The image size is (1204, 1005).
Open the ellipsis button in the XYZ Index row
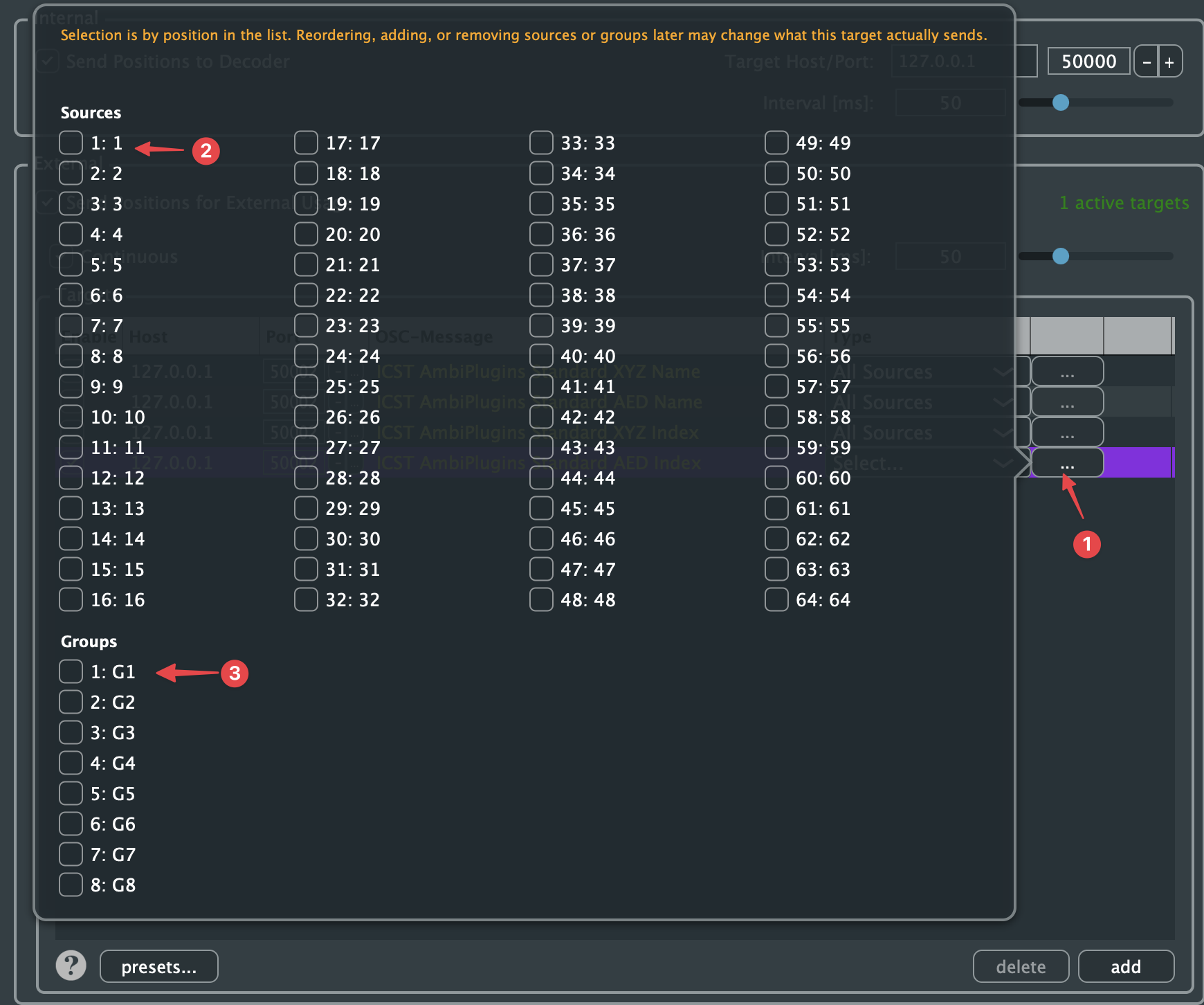point(1067,432)
